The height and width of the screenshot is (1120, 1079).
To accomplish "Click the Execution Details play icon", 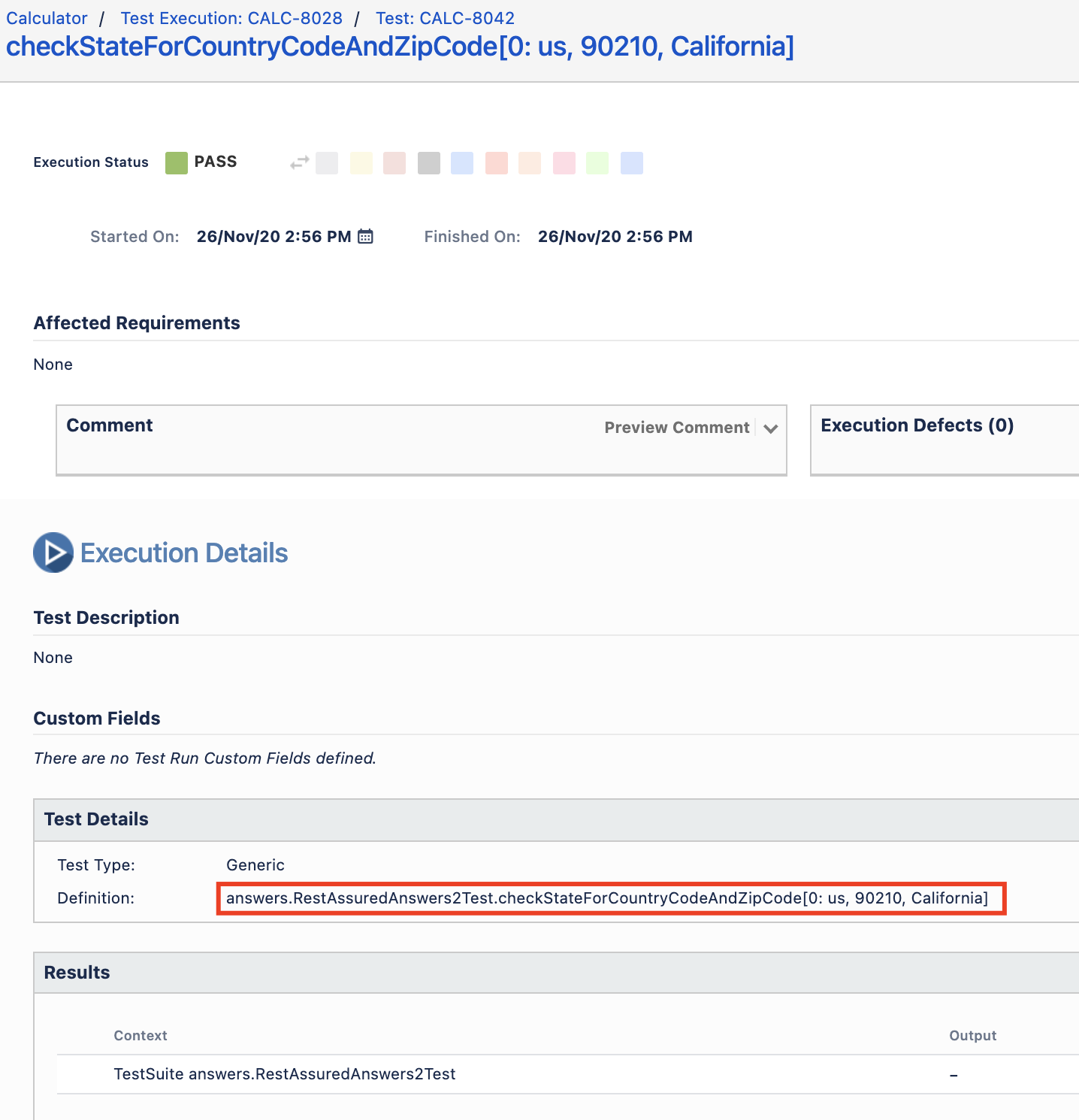I will click(x=53, y=552).
